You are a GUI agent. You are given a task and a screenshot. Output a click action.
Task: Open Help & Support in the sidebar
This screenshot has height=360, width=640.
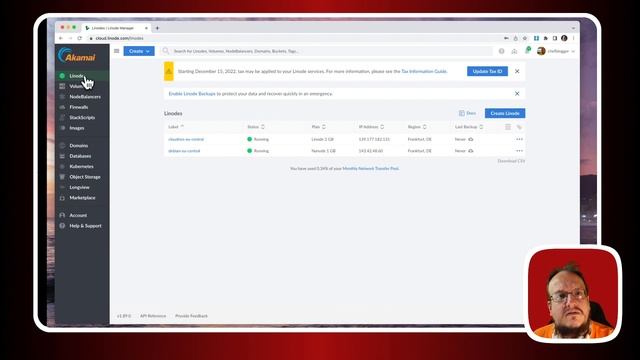click(82, 226)
